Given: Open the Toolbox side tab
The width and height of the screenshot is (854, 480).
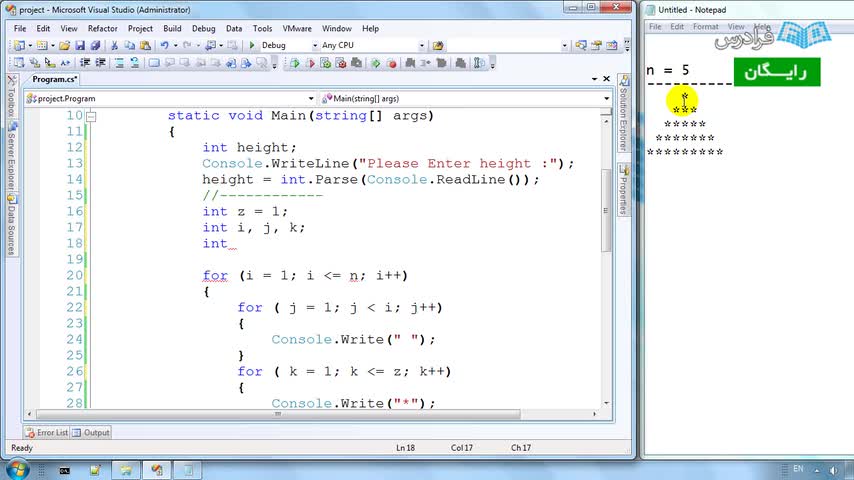Looking at the screenshot, I should (11, 96).
